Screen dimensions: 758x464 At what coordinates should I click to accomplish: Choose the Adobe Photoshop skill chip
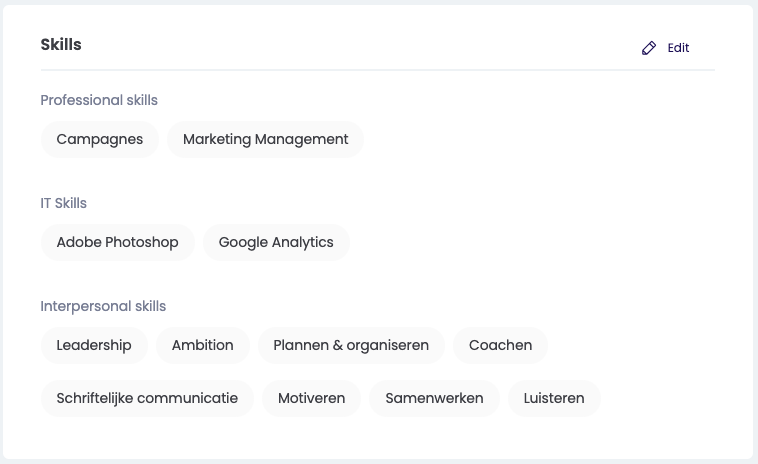point(117,242)
